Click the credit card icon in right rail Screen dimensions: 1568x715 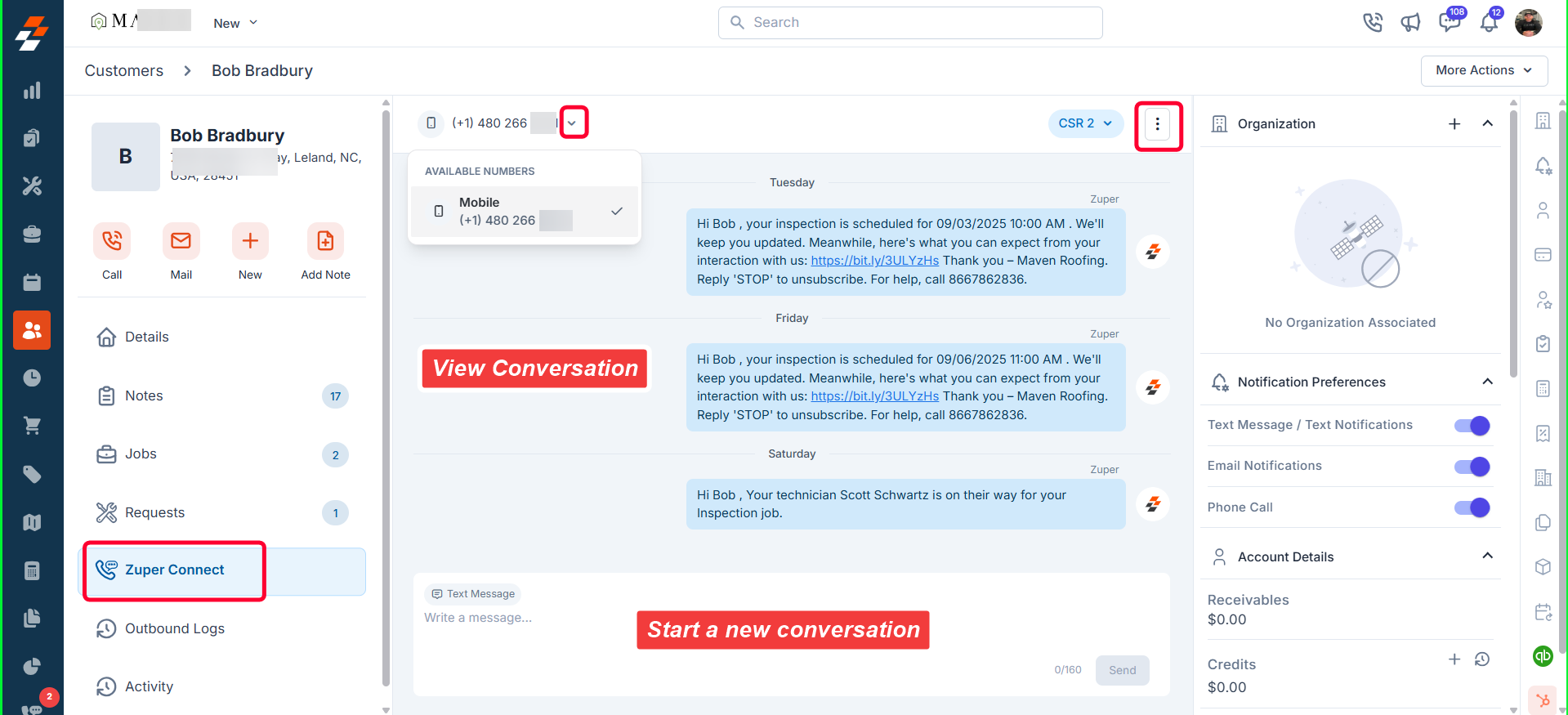[1543, 255]
